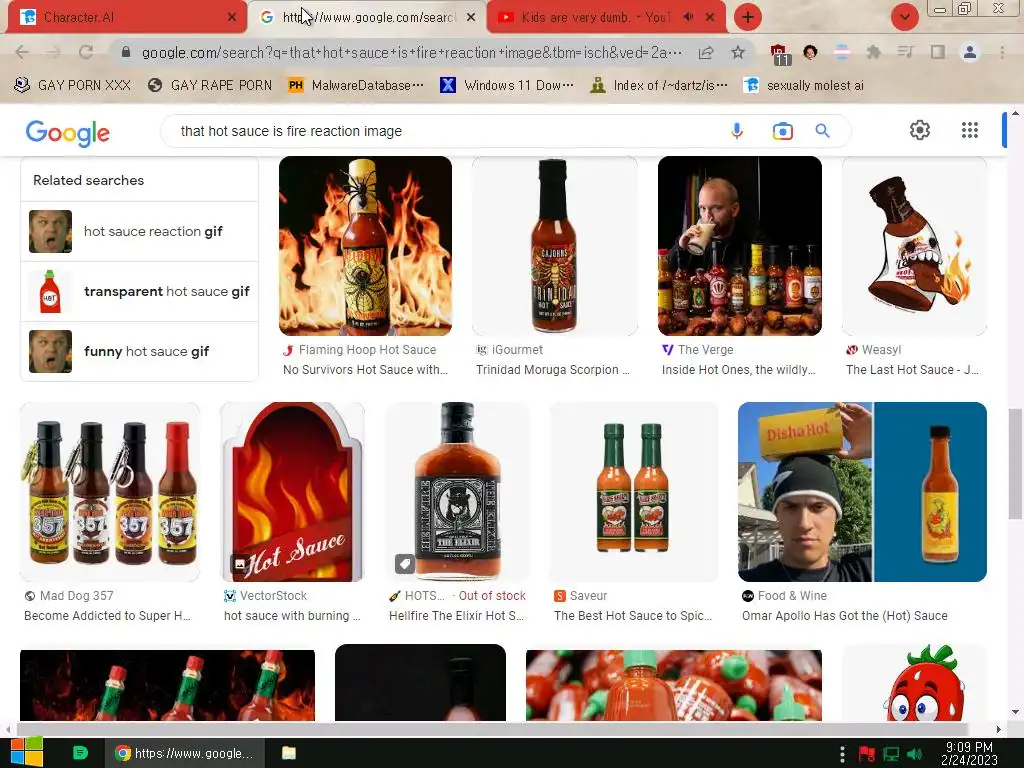Open VectorStock hot sauce flames image
Viewport: 1024px width, 768px height.
(292, 492)
